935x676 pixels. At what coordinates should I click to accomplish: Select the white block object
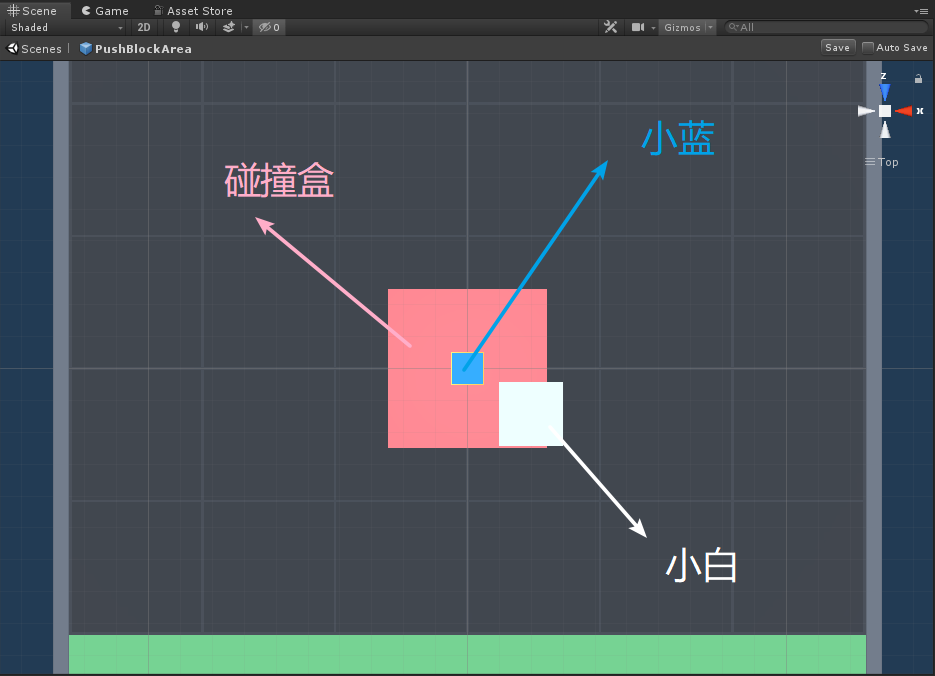tap(531, 414)
